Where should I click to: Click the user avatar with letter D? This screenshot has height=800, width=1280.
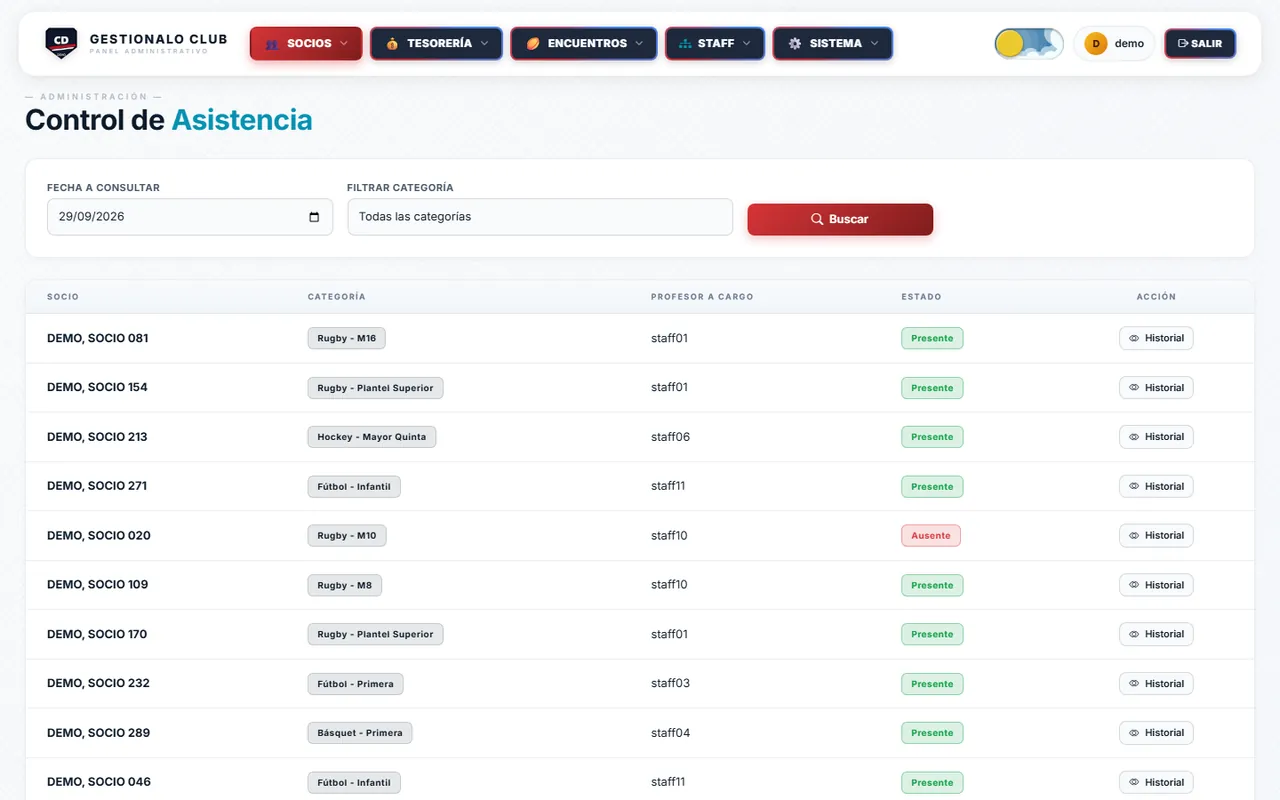tap(1096, 44)
